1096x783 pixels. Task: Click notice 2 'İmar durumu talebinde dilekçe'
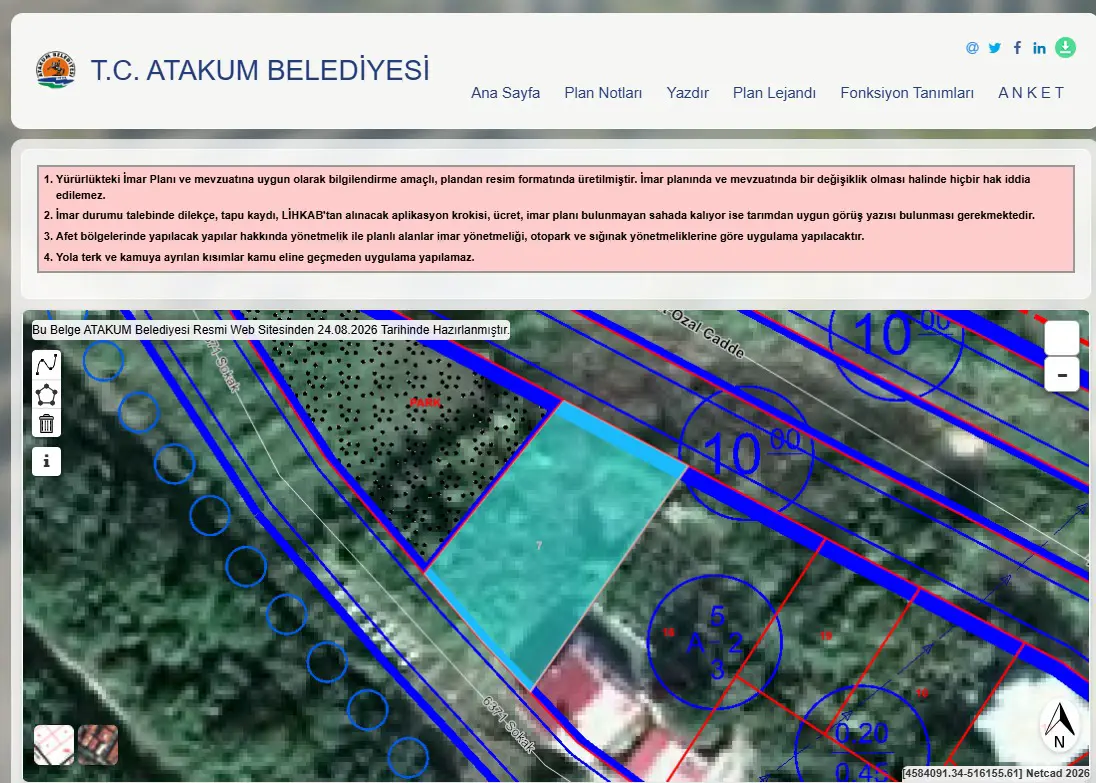point(545,215)
